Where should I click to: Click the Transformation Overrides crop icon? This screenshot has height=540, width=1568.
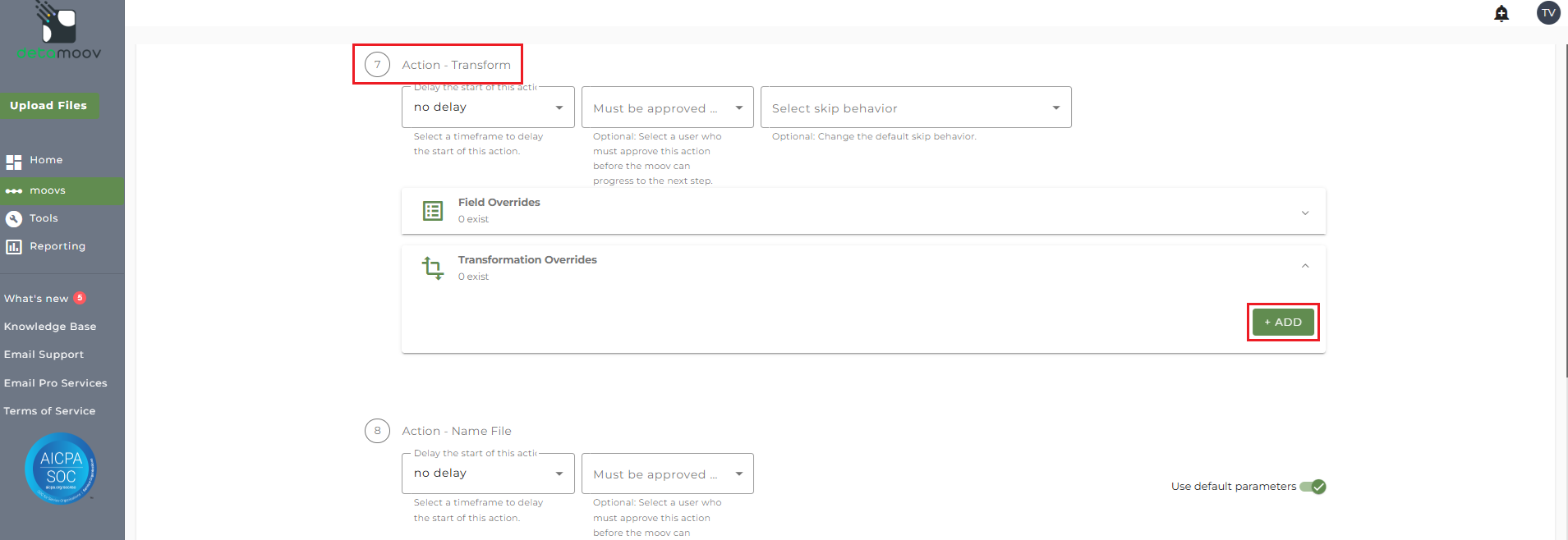pyautogui.click(x=433, y=268)
